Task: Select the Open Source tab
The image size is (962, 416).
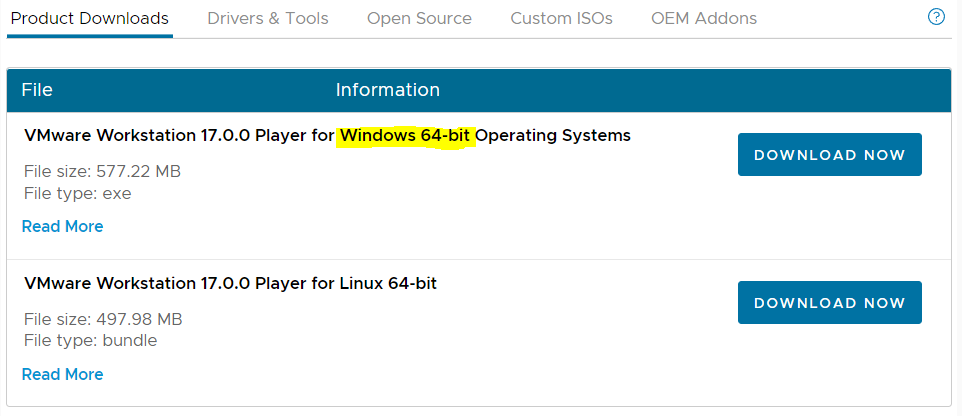Action: [420, 18]
